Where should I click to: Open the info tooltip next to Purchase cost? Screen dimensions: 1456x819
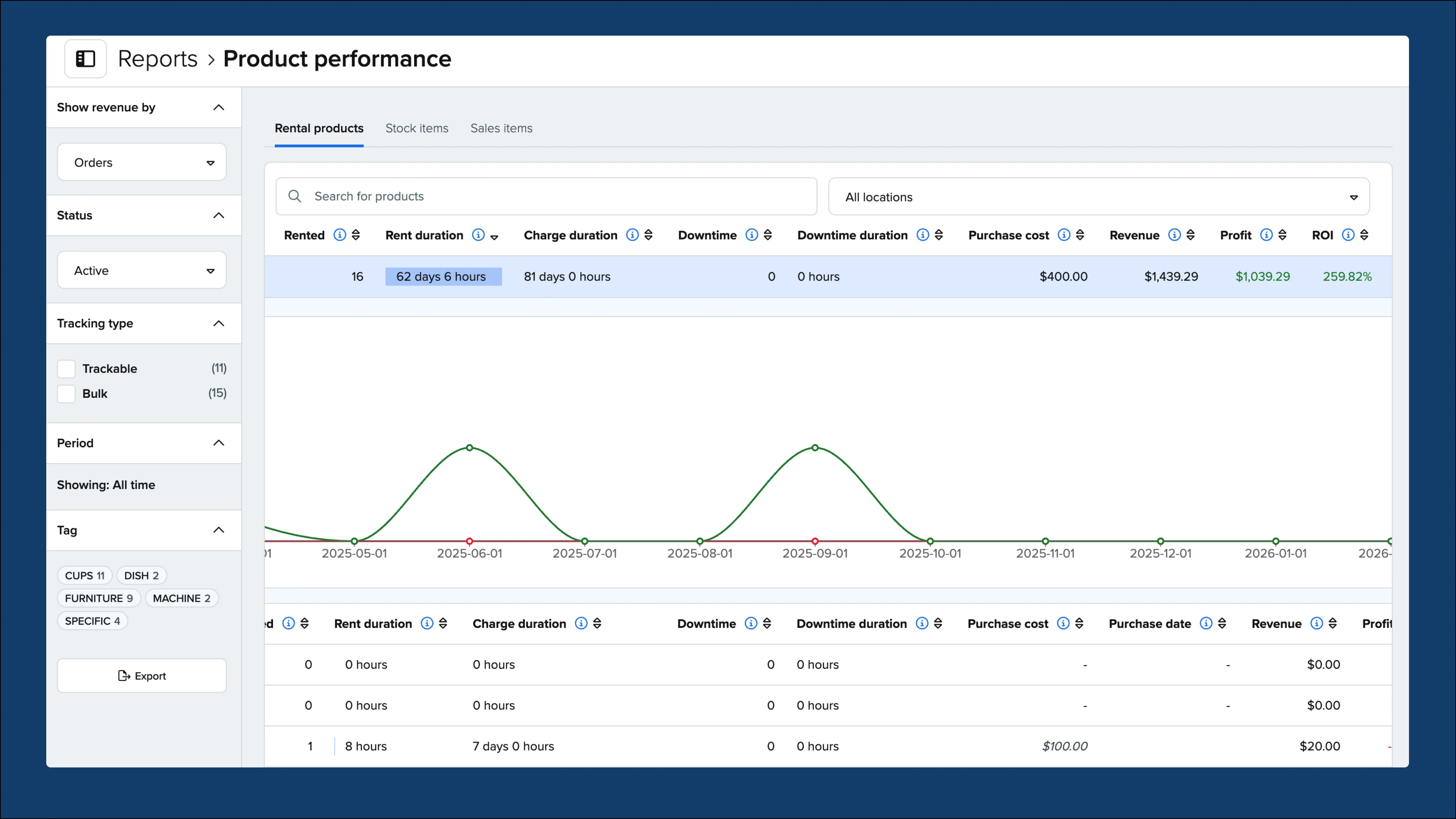(x=1065, y=235)
